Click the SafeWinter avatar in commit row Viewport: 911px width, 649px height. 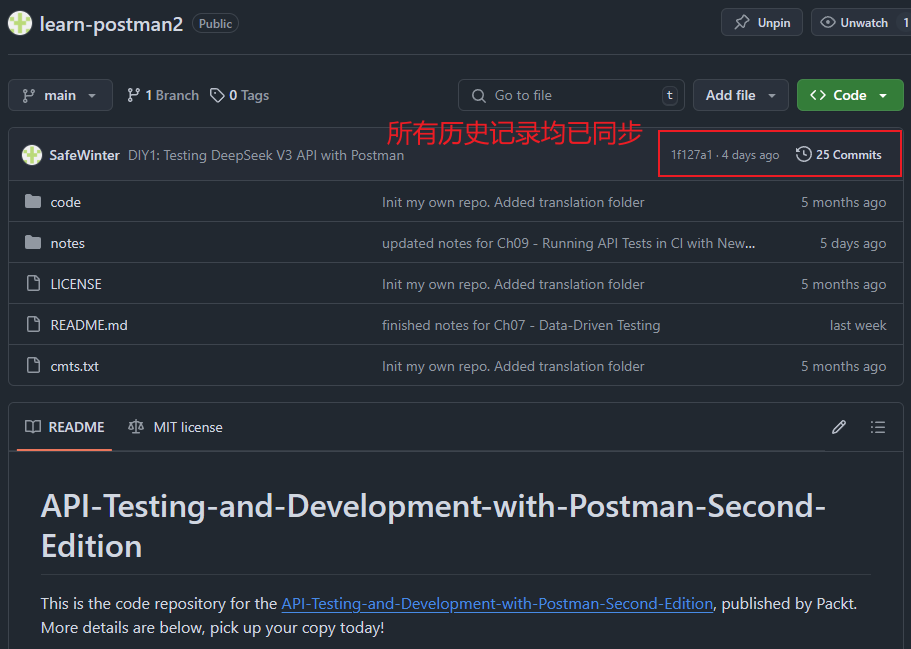(x=32, y=155)
